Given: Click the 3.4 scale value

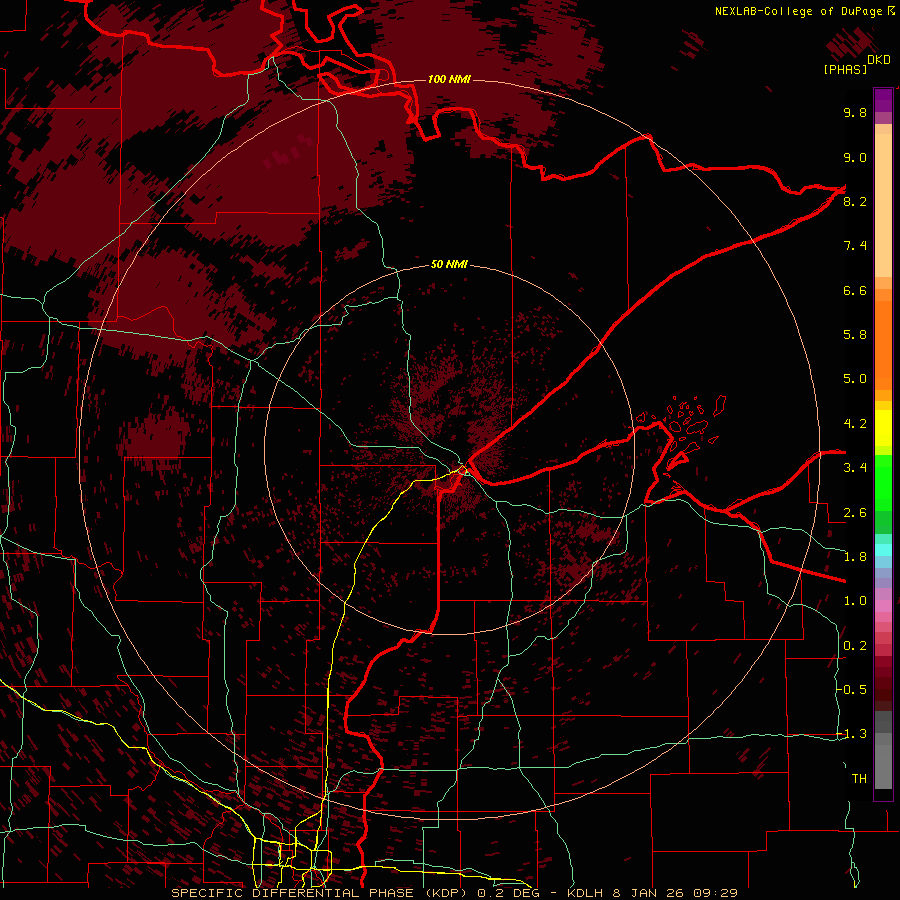Looking at the screenshot, I should click(x=855, y=468).
